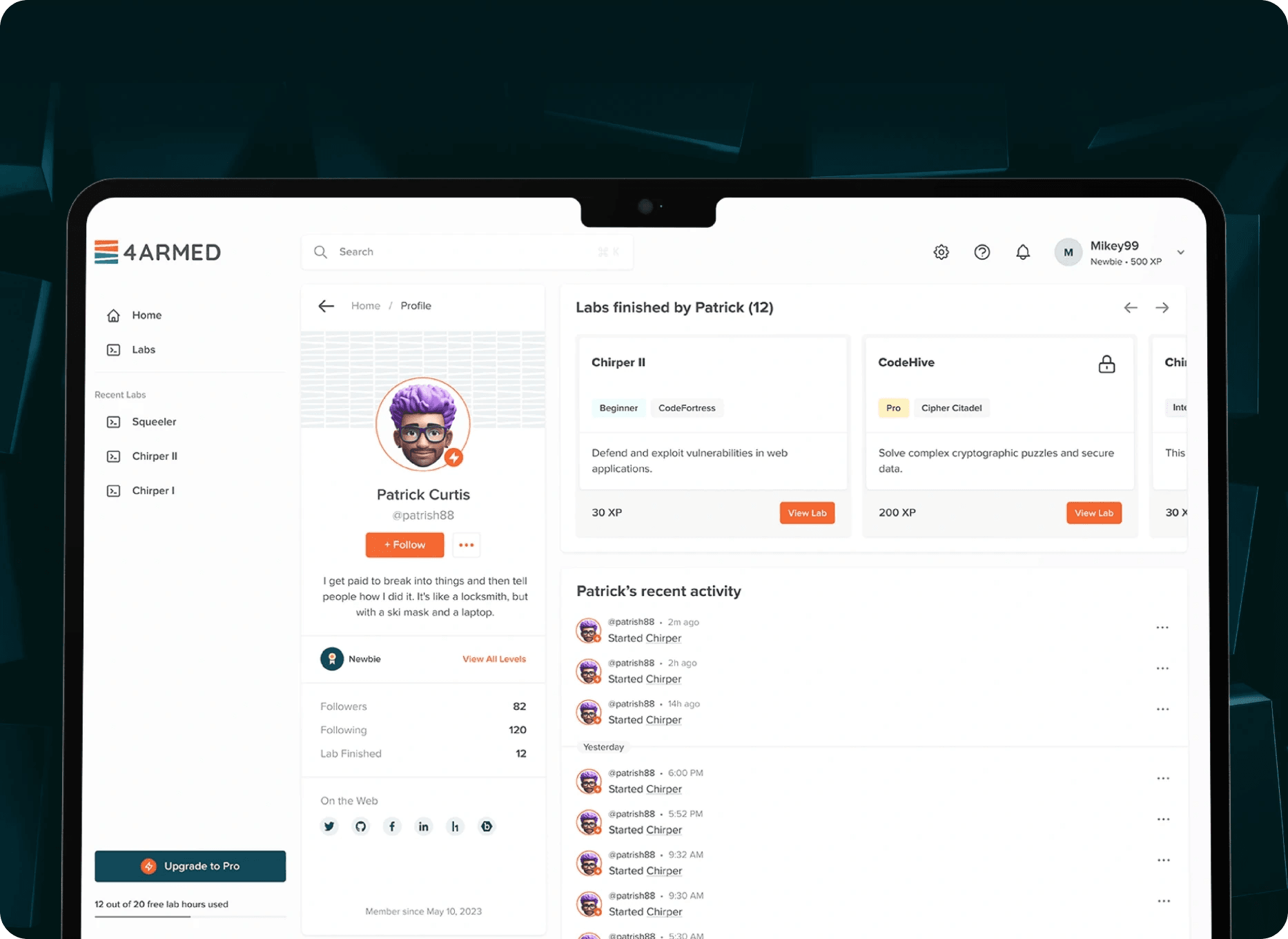The image size is (1288, 939).
Task: Open the more options button beside Follow
Action: (x=467, y=545)
